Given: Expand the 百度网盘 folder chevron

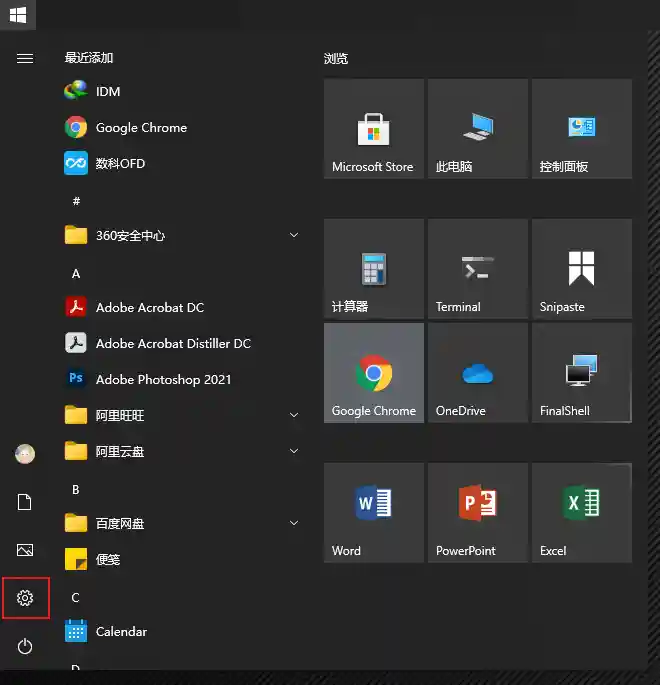Looking at the screenshot, I should (294, 523).
